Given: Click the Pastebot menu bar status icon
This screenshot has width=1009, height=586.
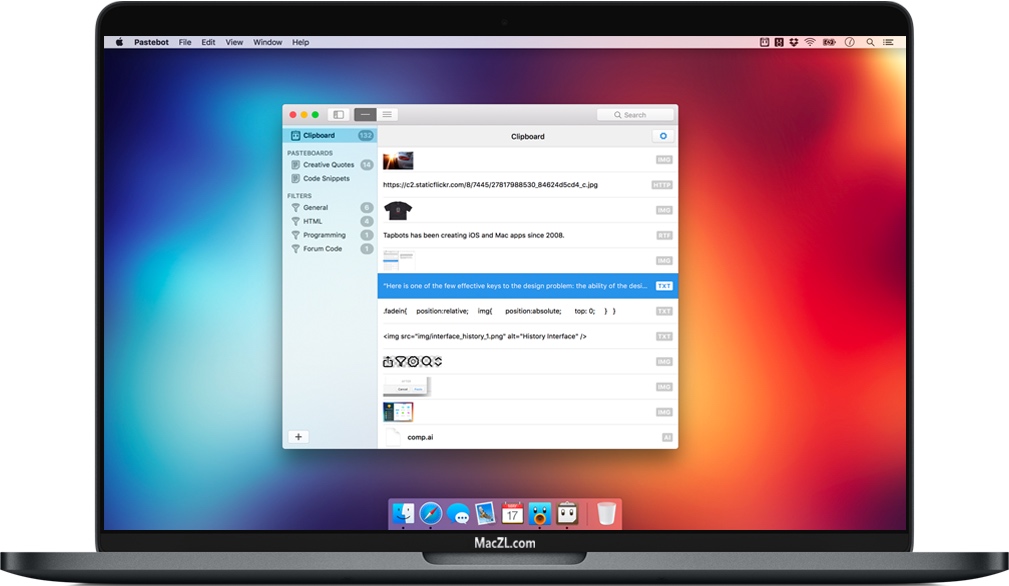Looking at the screenshot, I should [x=764, y=42].
